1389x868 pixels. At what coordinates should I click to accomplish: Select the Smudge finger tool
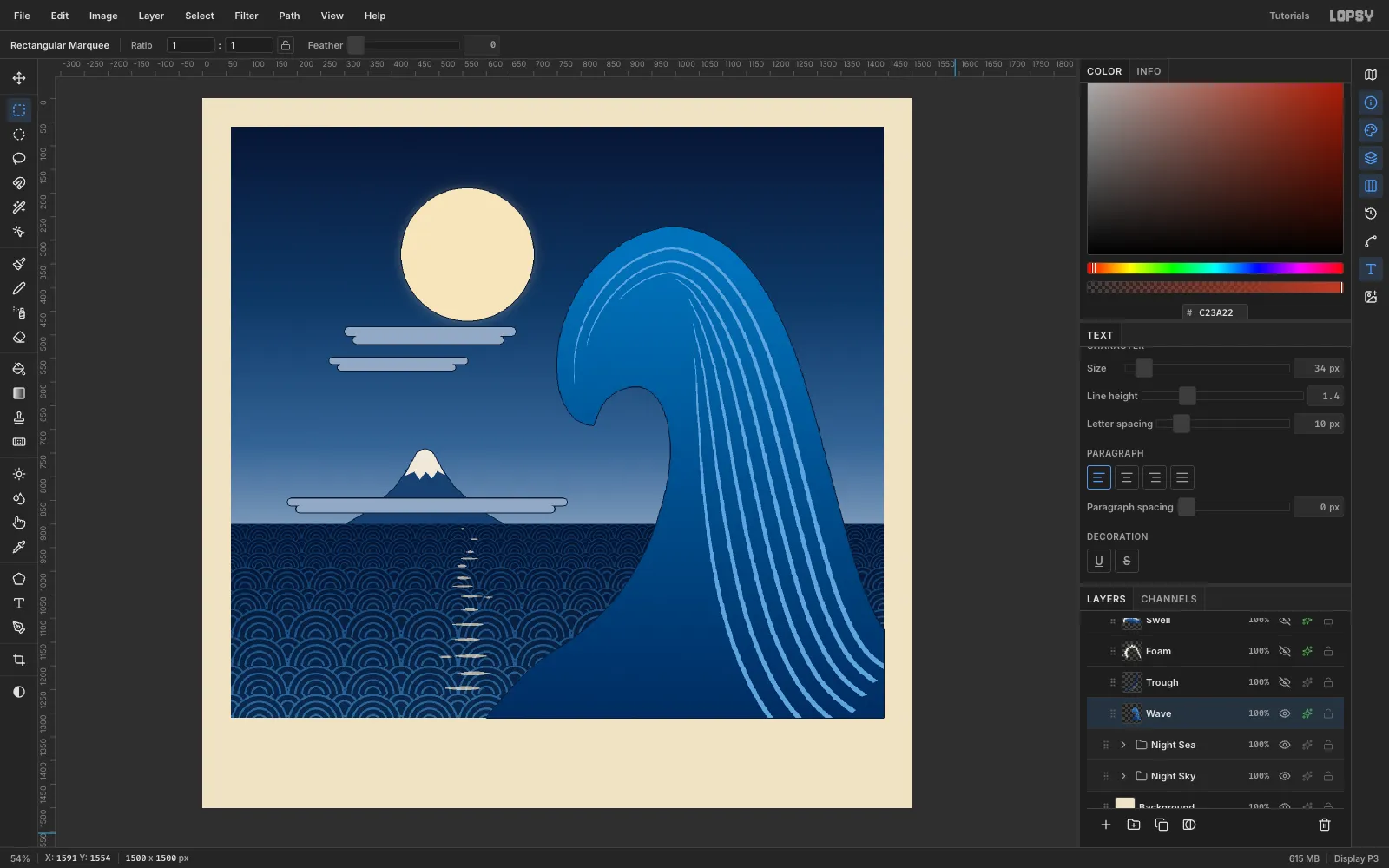(19, 523)
